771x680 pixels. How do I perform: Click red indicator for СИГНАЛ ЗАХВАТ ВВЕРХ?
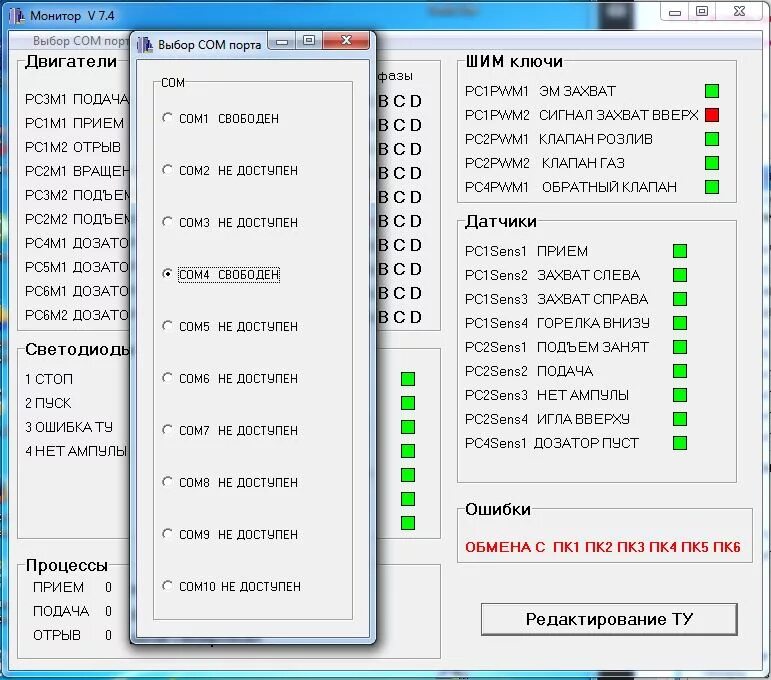pos(712,115)
